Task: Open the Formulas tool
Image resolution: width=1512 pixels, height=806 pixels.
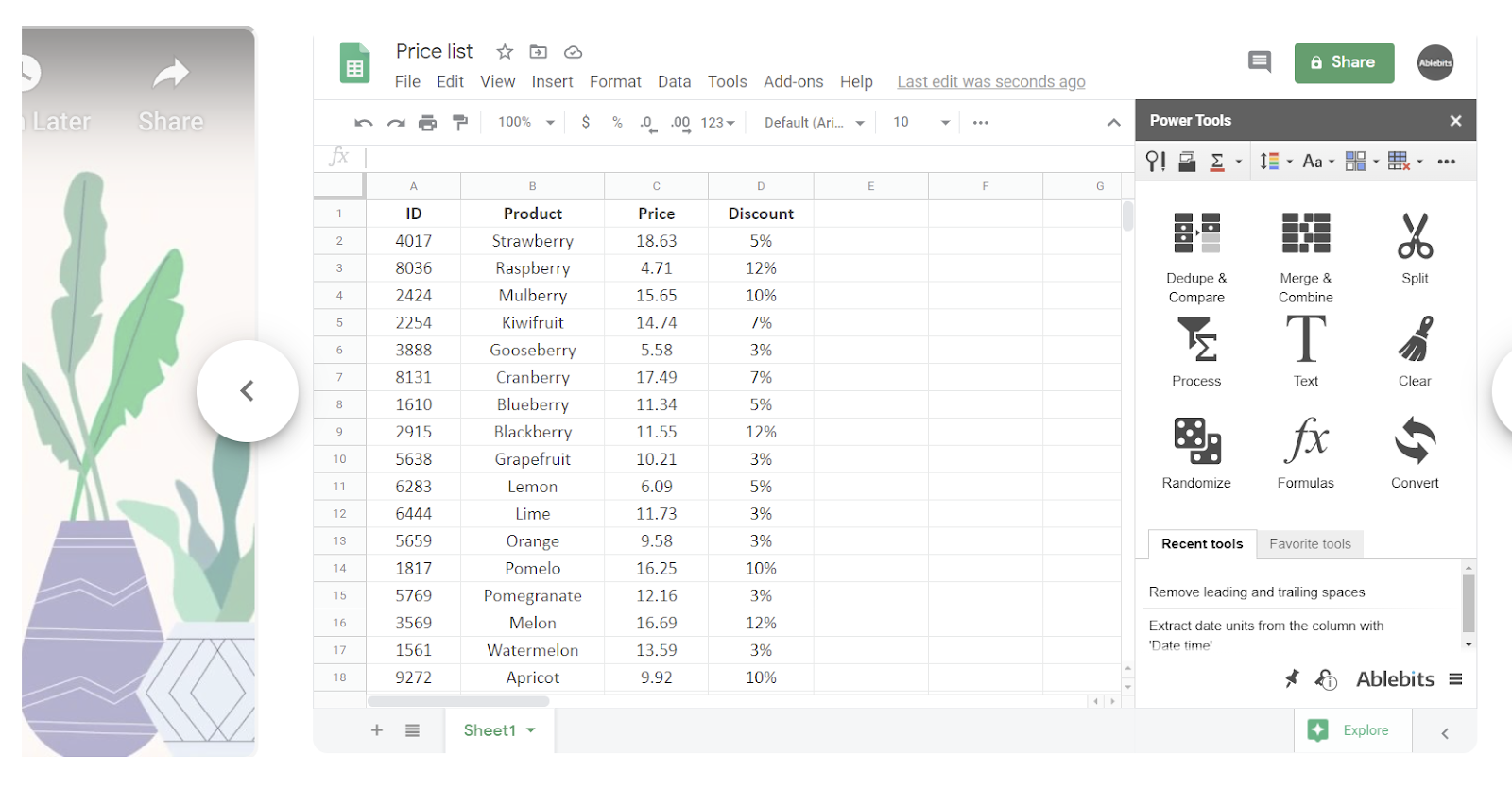Action: point(1306,453)
